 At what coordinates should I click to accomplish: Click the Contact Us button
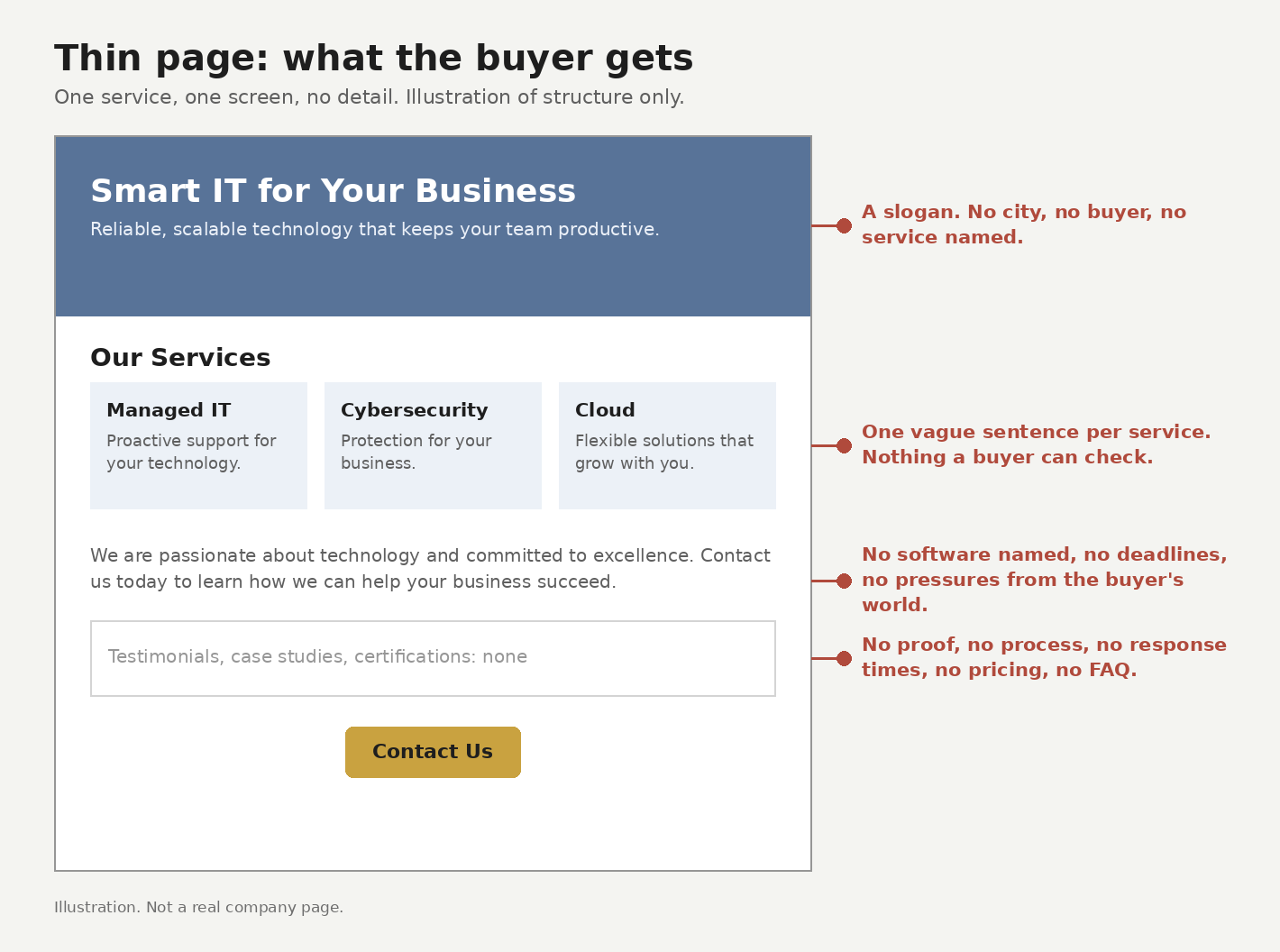[433, 752]
